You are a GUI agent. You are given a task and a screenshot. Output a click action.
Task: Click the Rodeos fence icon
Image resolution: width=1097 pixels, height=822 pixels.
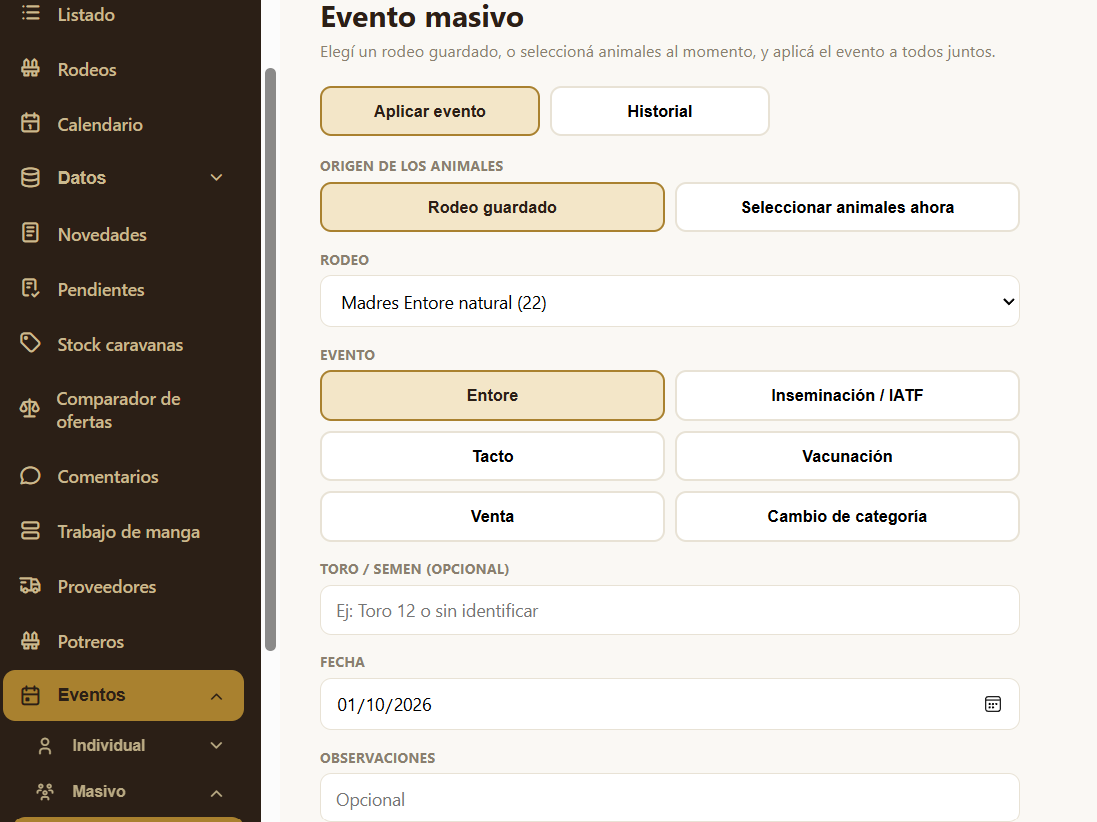tap(30, 69)
